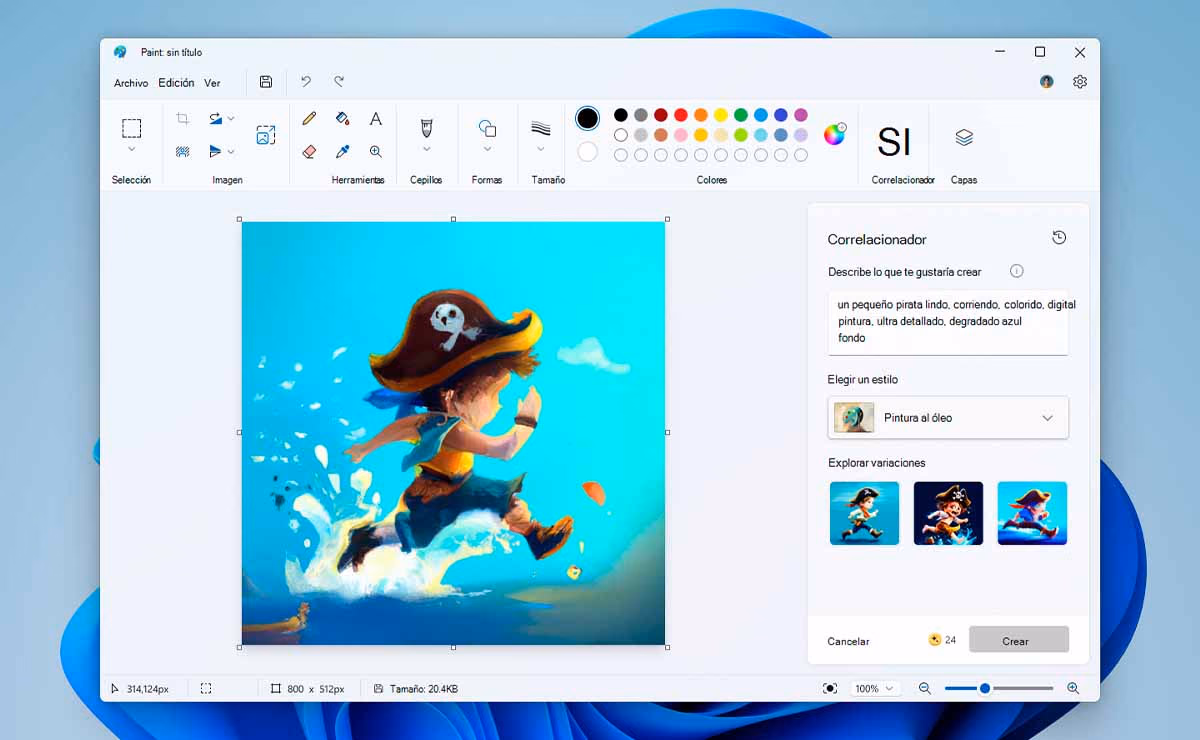Pick the pink color swatch
This screenshot has width=1200, height=740.
(681, 135)
